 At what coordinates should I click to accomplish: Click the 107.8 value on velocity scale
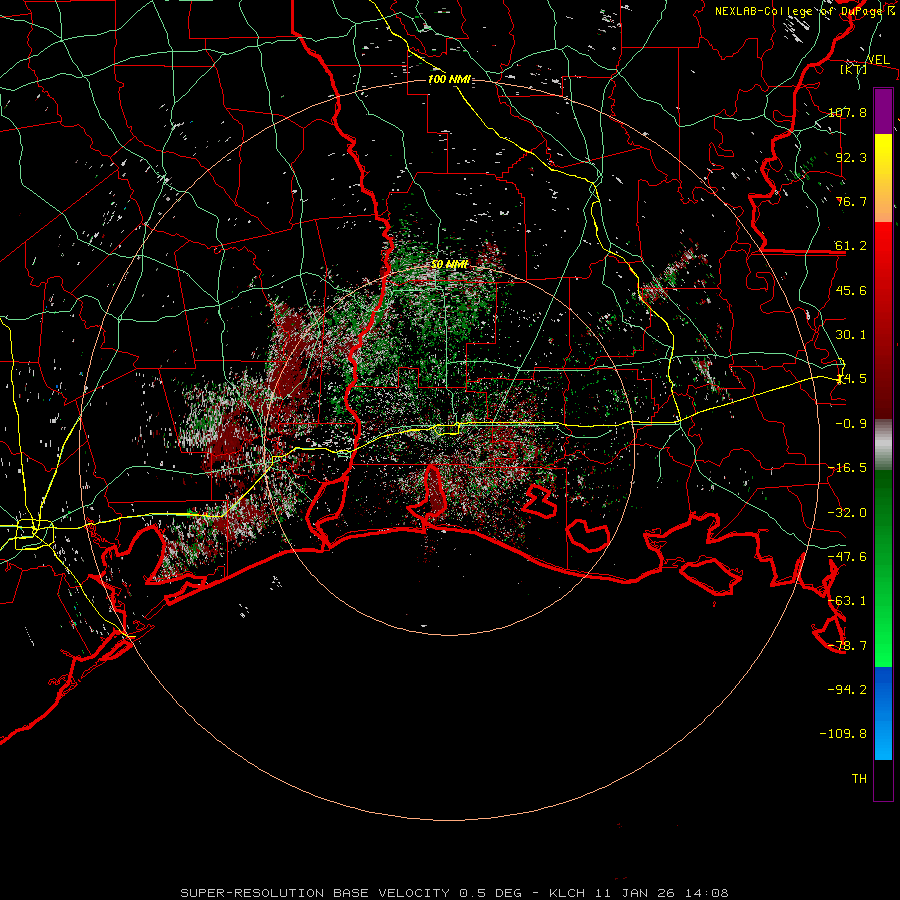pos(847,112)
